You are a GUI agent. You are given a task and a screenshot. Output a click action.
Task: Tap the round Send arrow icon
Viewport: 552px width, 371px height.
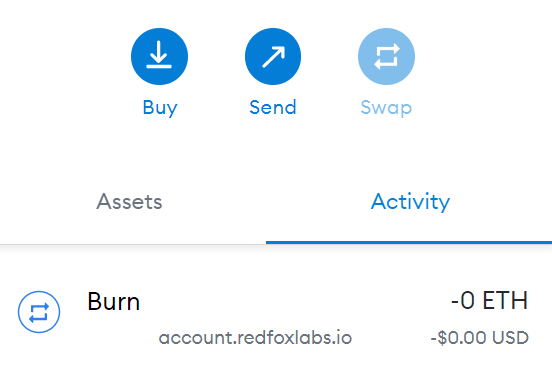273,56
